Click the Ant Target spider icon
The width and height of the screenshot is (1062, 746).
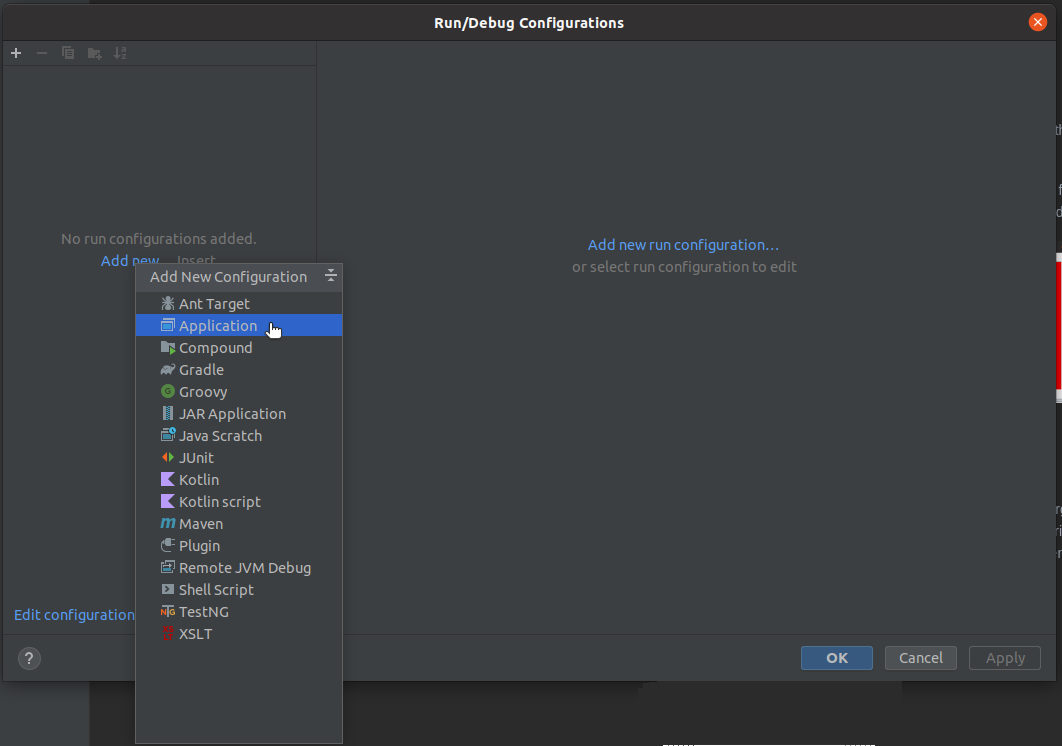pos(167,304)
